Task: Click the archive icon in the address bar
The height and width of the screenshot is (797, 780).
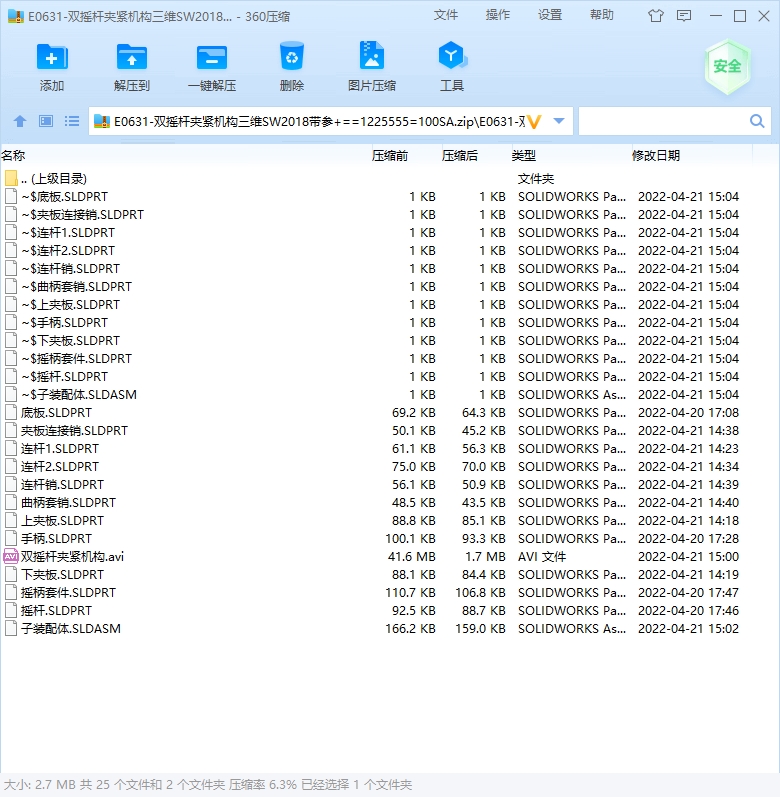Action: coord(102,121)
